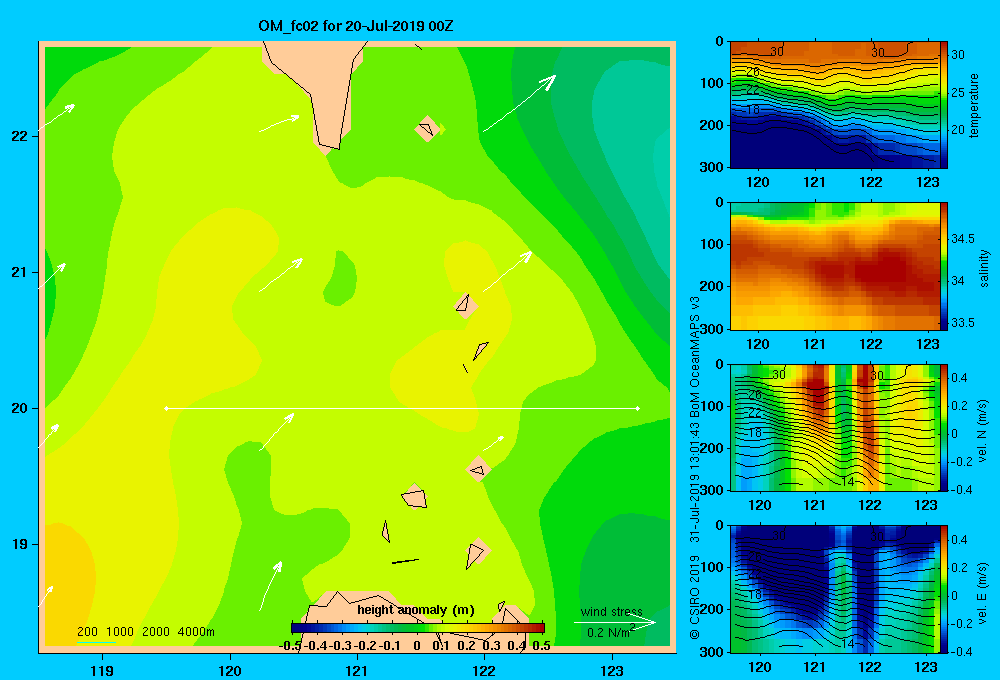Screen dimensions: 1000x680
Task: Click the map title OM_fc02 for 20-Jul-2019 00Z
Action: [355, 26]
